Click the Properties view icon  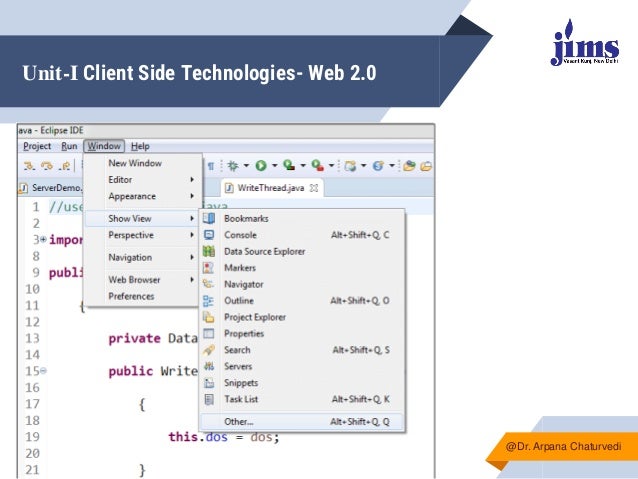[x=208, y=333]
